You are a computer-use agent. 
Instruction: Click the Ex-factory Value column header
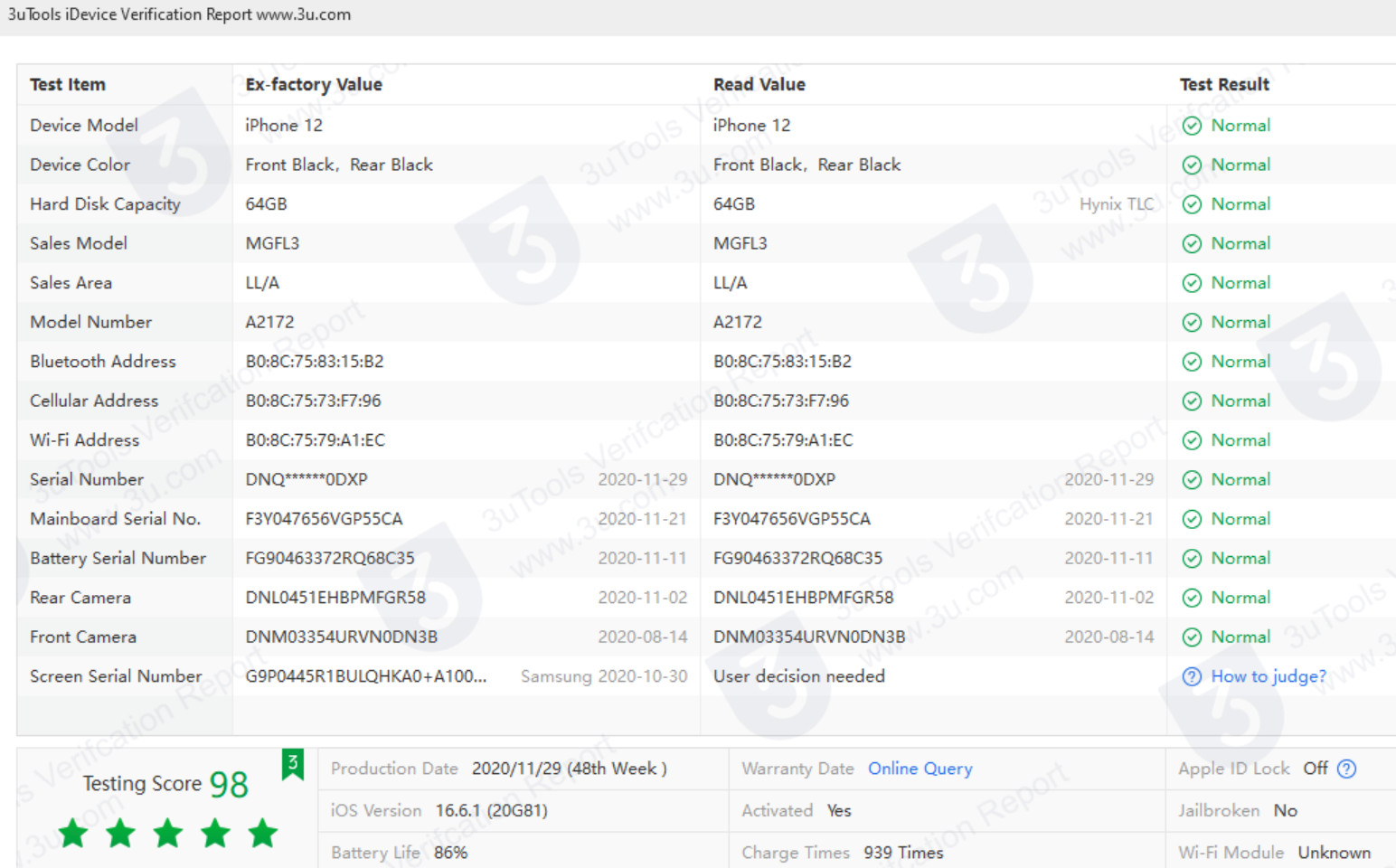(x=314, y=84)
